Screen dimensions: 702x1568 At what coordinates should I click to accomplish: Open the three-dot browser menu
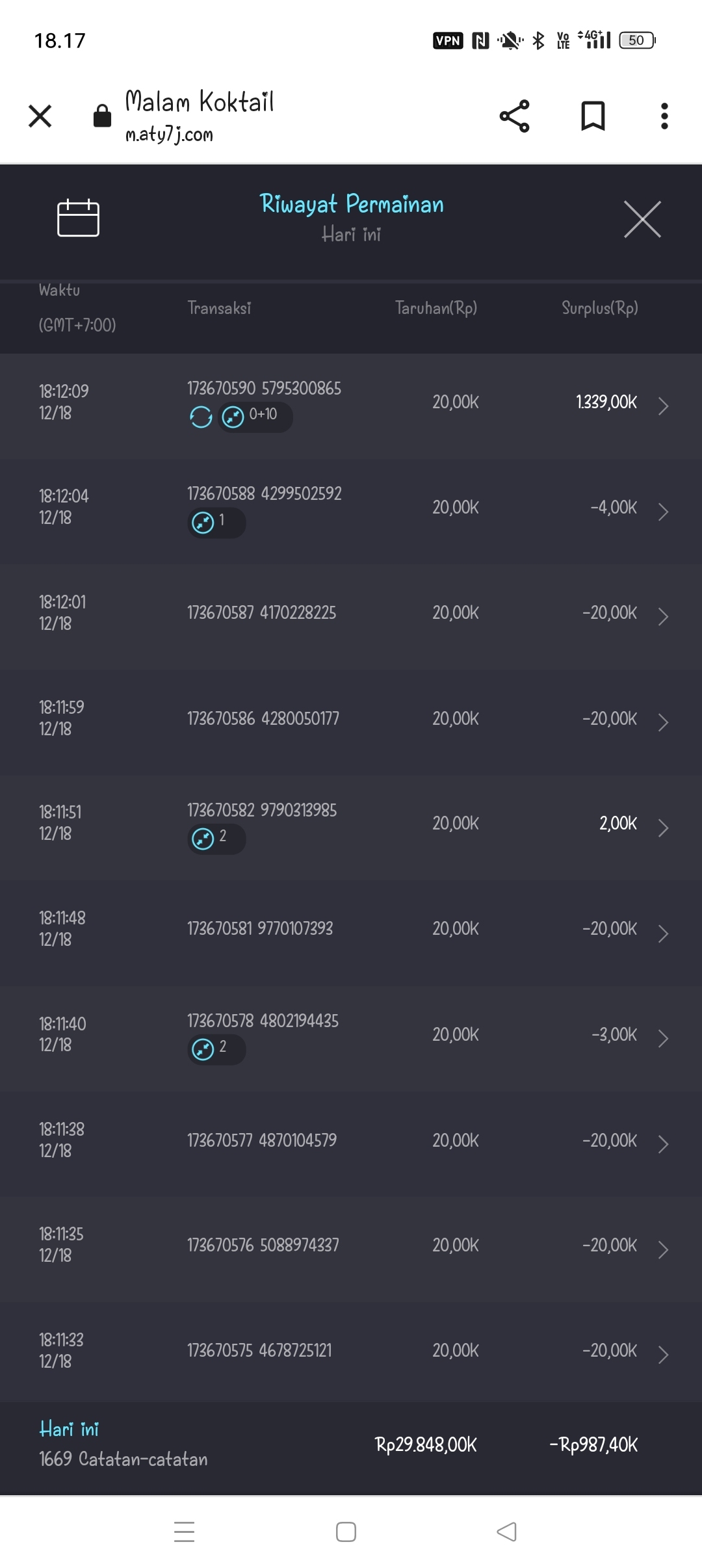[664, 116]
